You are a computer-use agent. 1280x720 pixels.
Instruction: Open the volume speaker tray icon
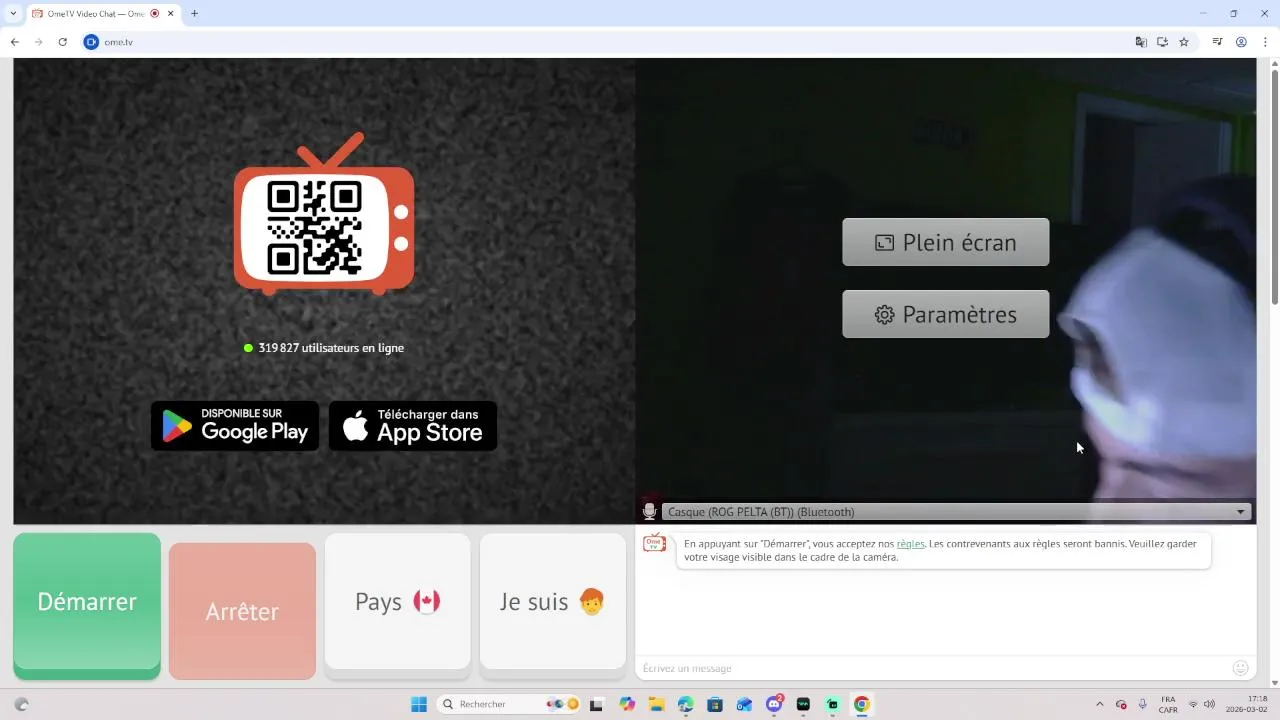tap(1209, 704)
